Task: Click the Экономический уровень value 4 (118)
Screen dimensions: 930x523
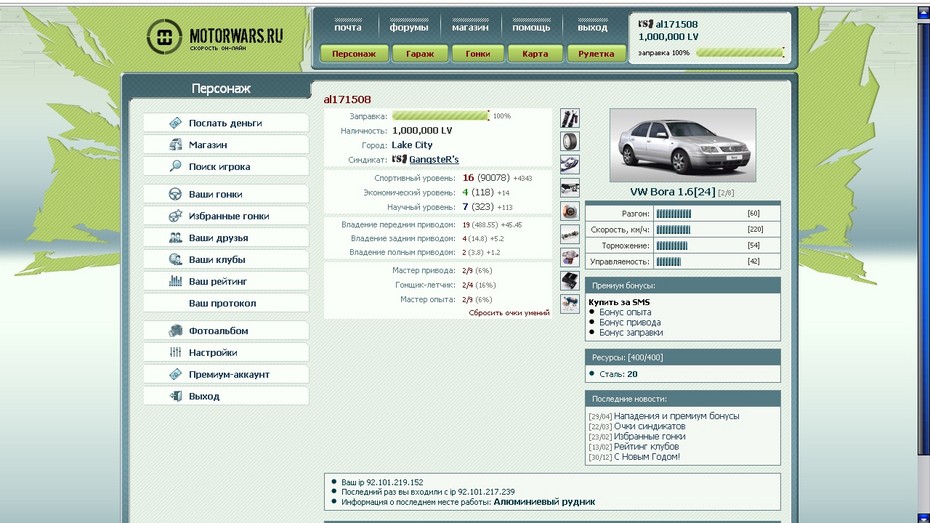Action: pos(477,192)
